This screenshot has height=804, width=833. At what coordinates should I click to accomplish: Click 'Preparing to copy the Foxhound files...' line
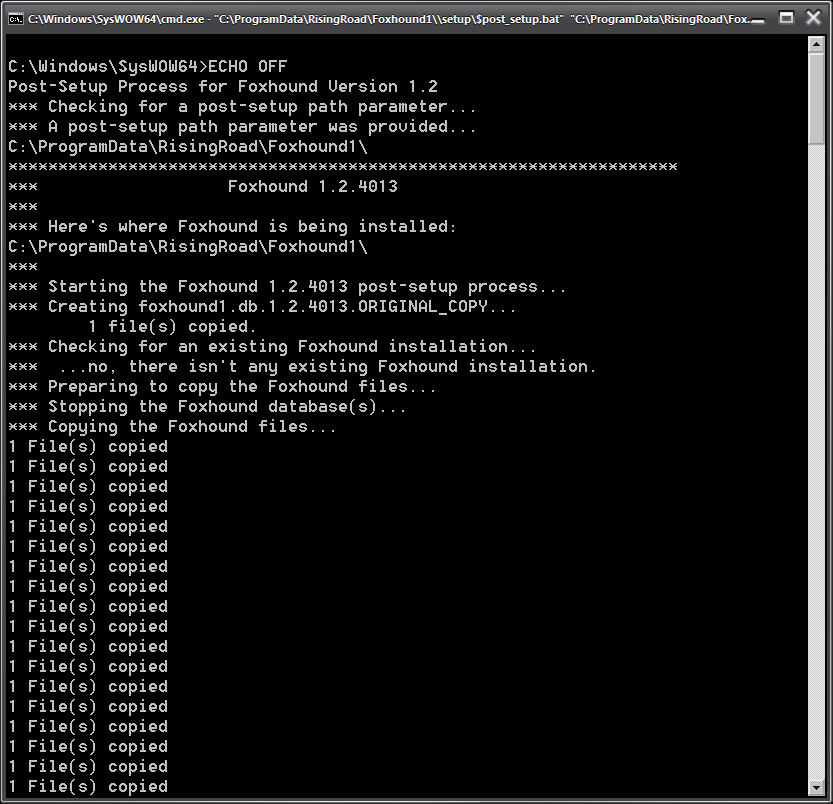click(x=223, y=386)
